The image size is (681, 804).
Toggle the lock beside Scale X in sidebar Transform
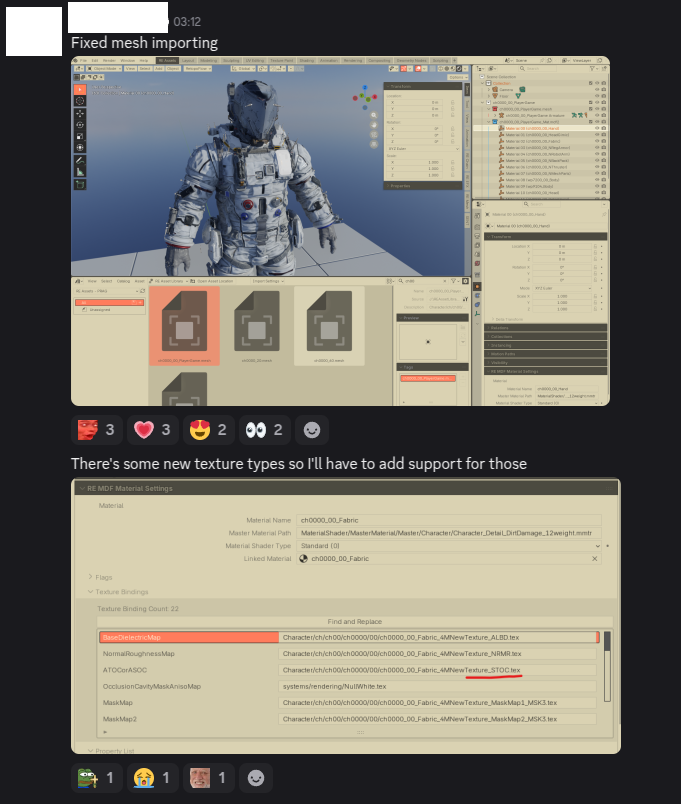click(x=452, y=162)
